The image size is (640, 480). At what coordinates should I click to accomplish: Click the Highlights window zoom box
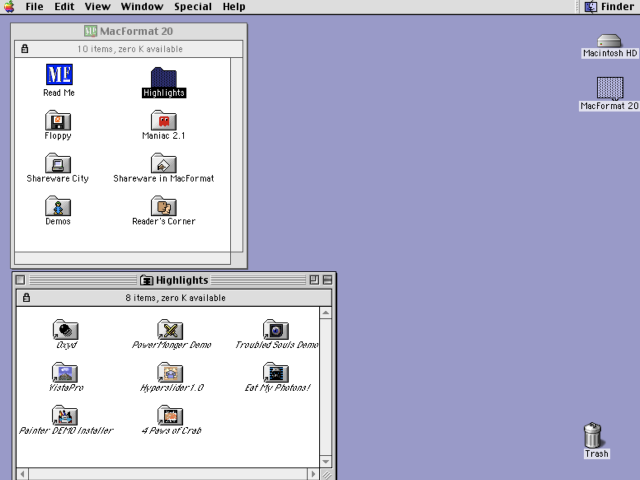[x=314, y=280]
